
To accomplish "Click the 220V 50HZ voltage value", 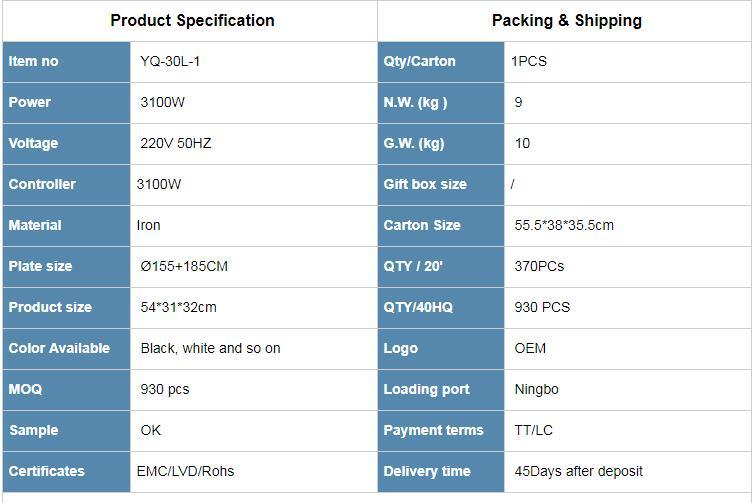I will point(176,143).
